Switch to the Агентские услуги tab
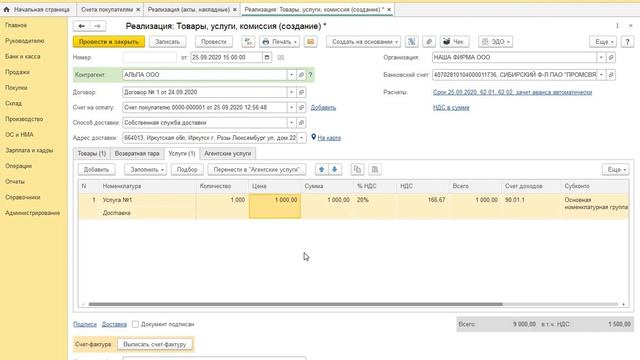This screenshot has height=360, width=640. pos(228,153)
